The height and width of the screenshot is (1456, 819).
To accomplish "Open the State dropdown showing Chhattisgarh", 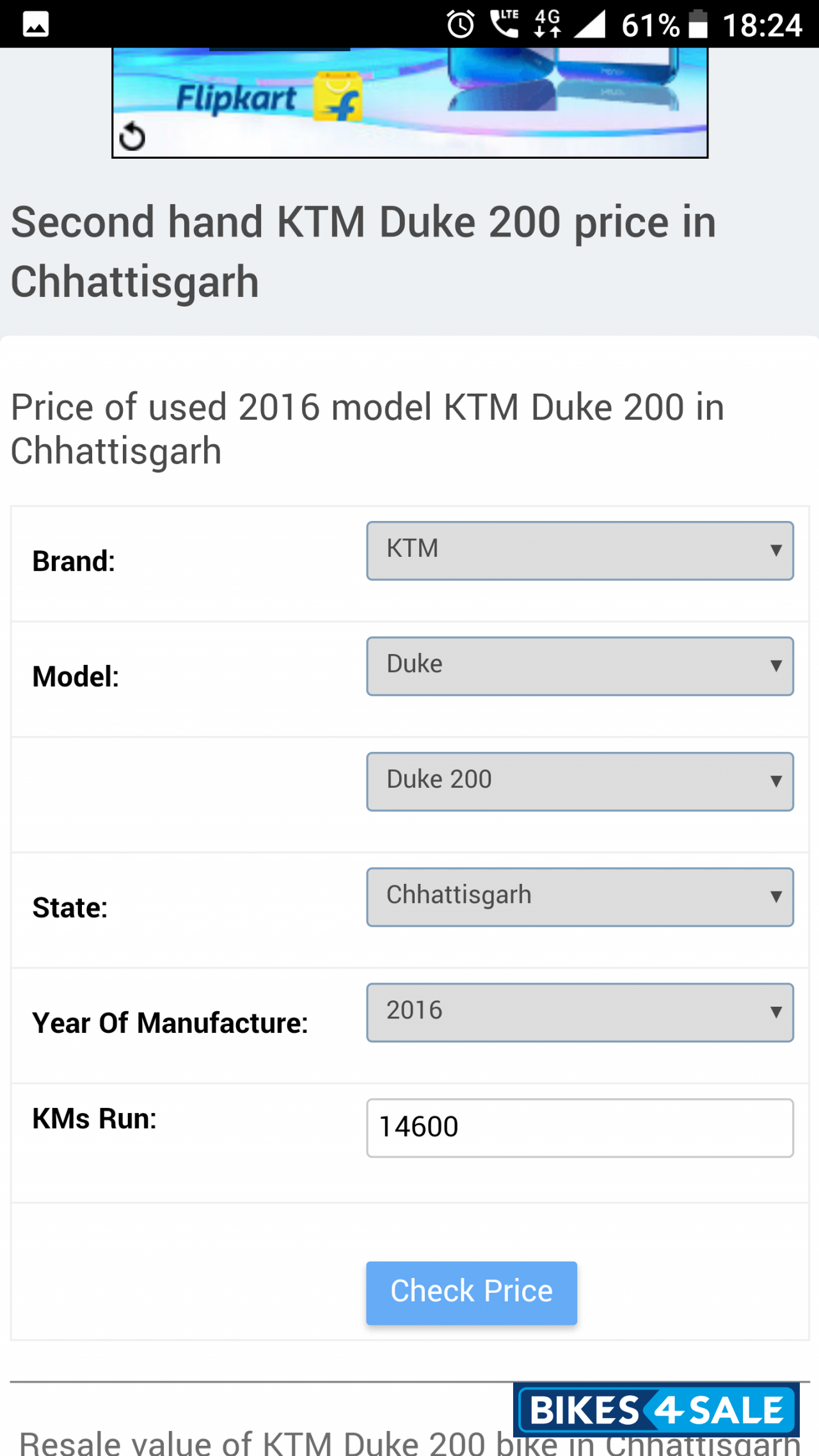I will [x=580, y=897].
